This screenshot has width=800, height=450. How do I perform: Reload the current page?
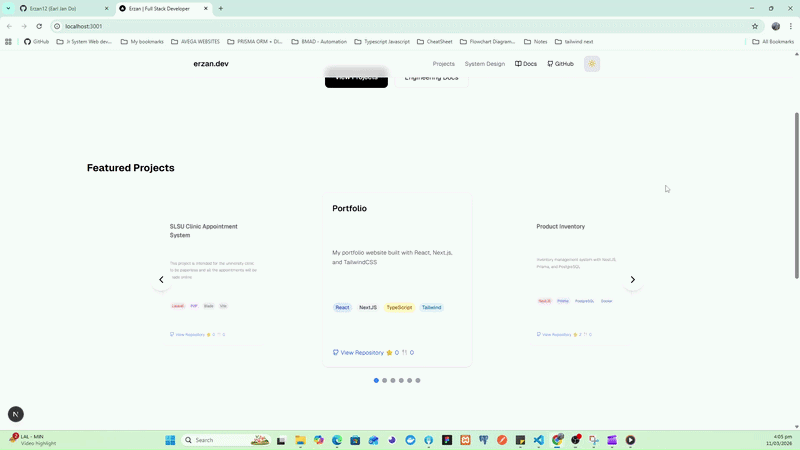(x=39, y=26)
